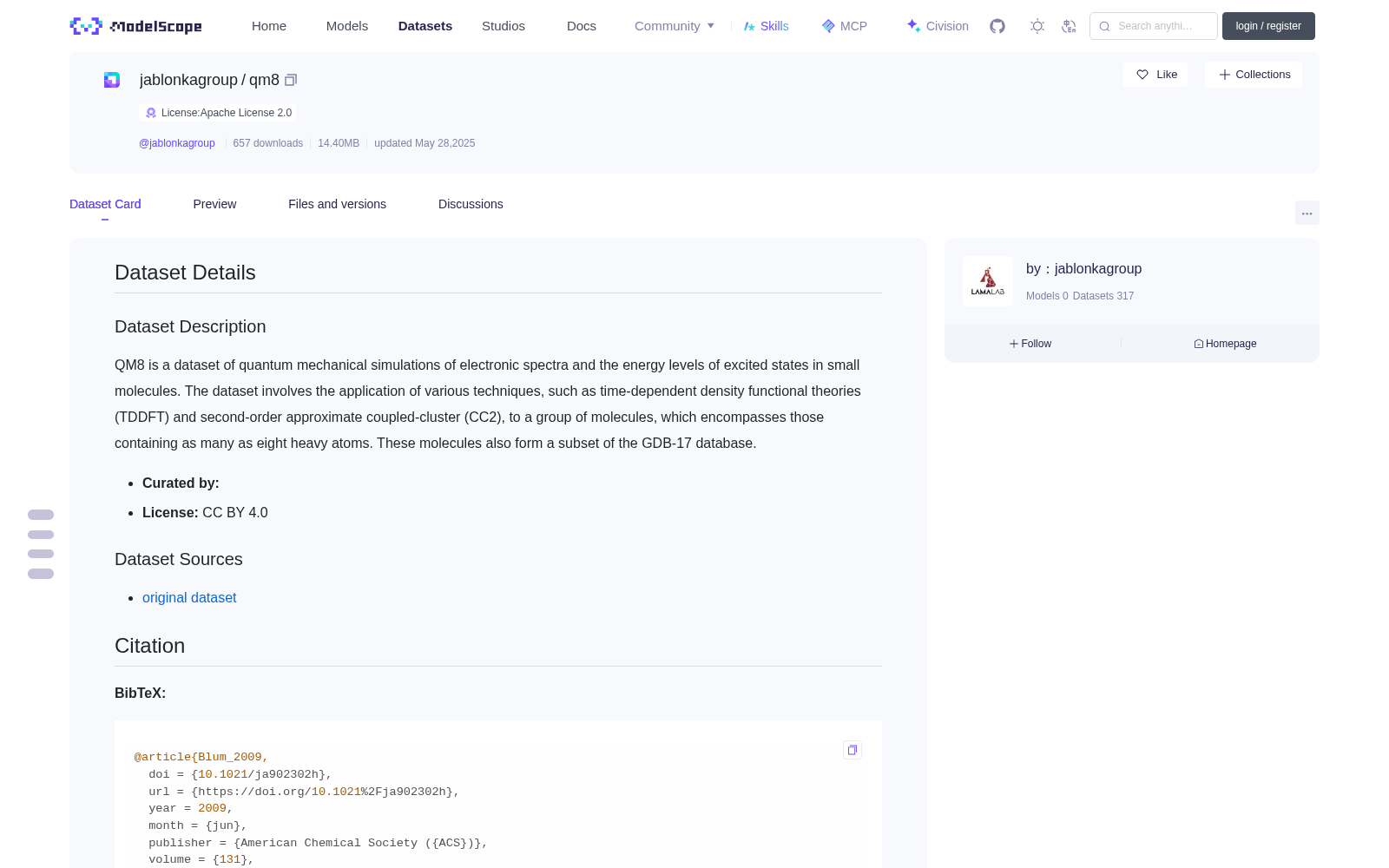The height and width of the screenshot is (868, 1389).
Task: Follow jablonkagroup
Action: (x=1030, y=344)
